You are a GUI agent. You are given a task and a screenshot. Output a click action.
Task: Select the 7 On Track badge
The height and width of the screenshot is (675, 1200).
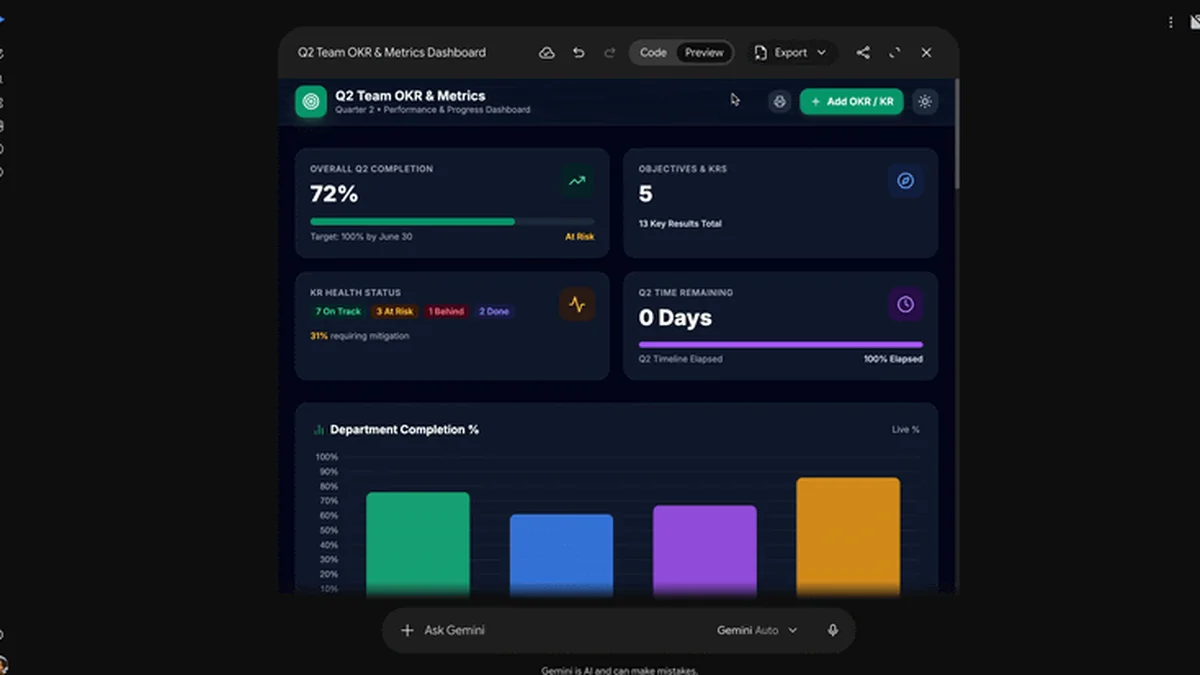pos(338,312)
